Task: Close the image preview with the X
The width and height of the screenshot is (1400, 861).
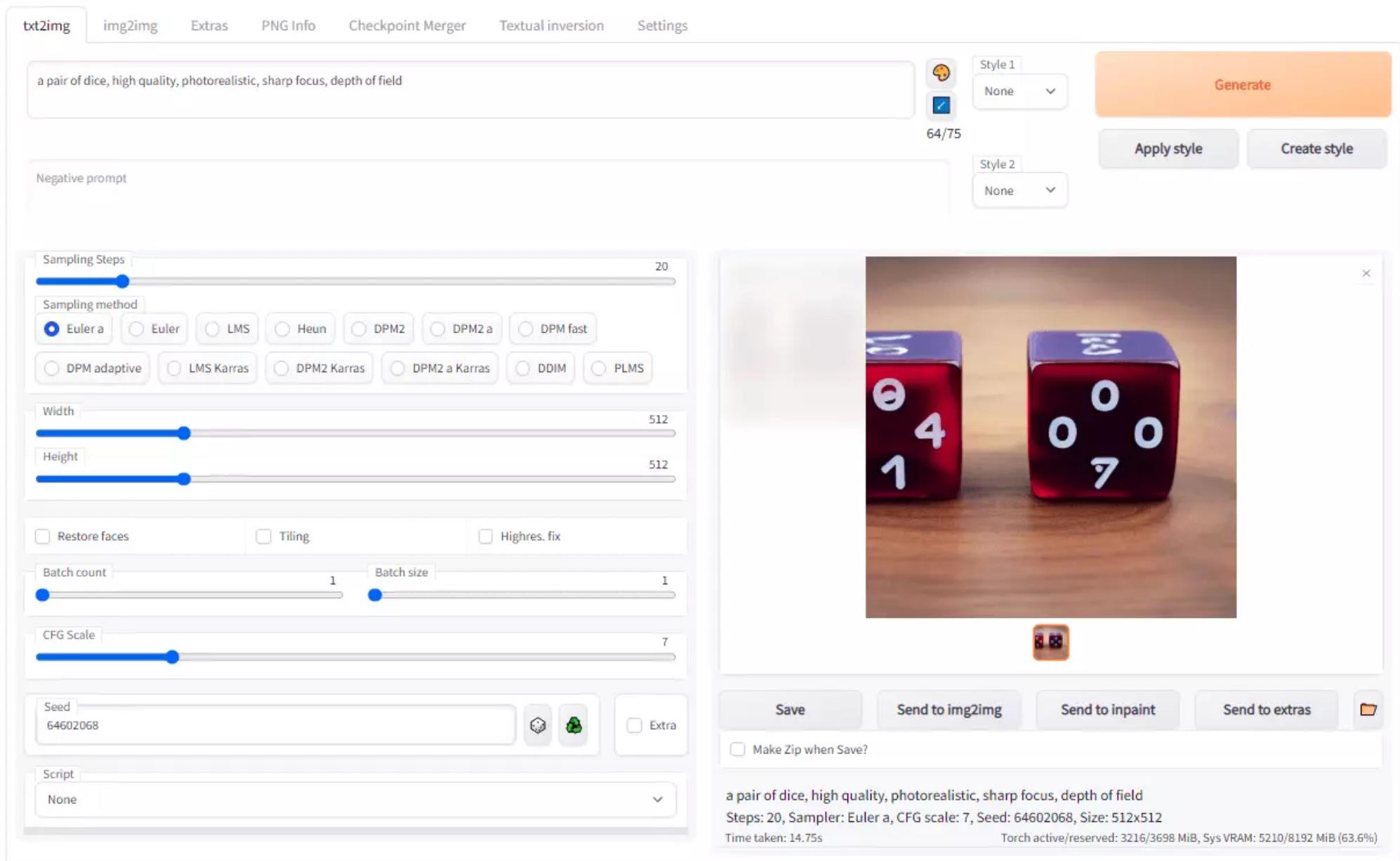Action: 1366,273
